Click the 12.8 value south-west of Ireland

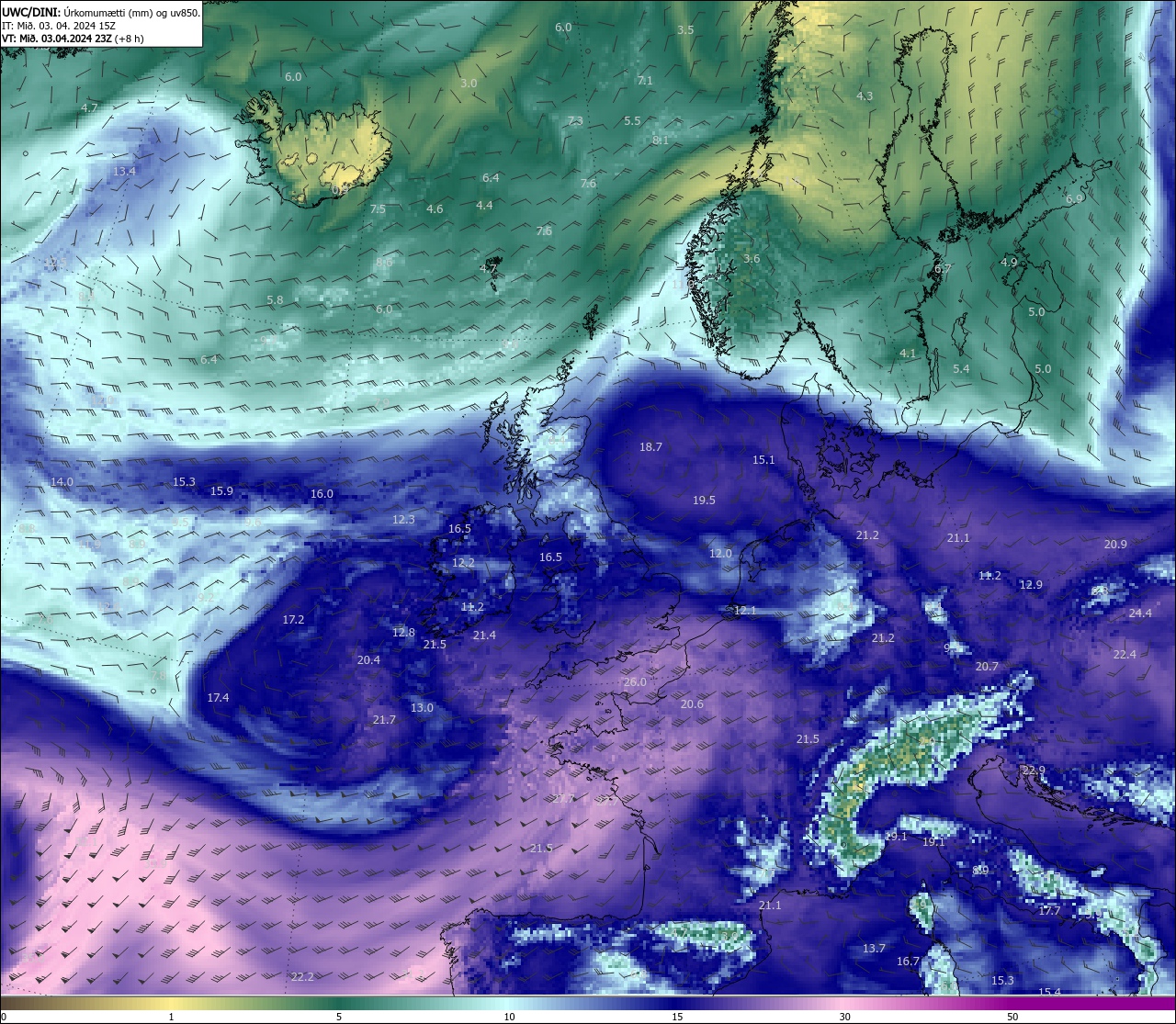(403, 633)
